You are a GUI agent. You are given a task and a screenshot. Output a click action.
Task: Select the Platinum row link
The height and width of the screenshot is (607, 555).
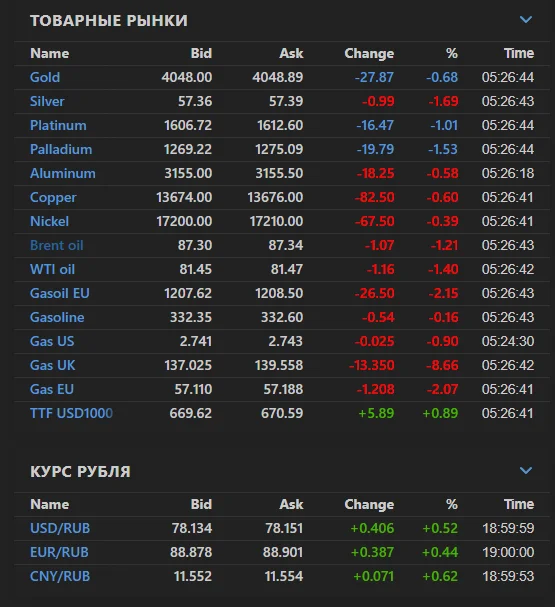[x=58, y=125]
